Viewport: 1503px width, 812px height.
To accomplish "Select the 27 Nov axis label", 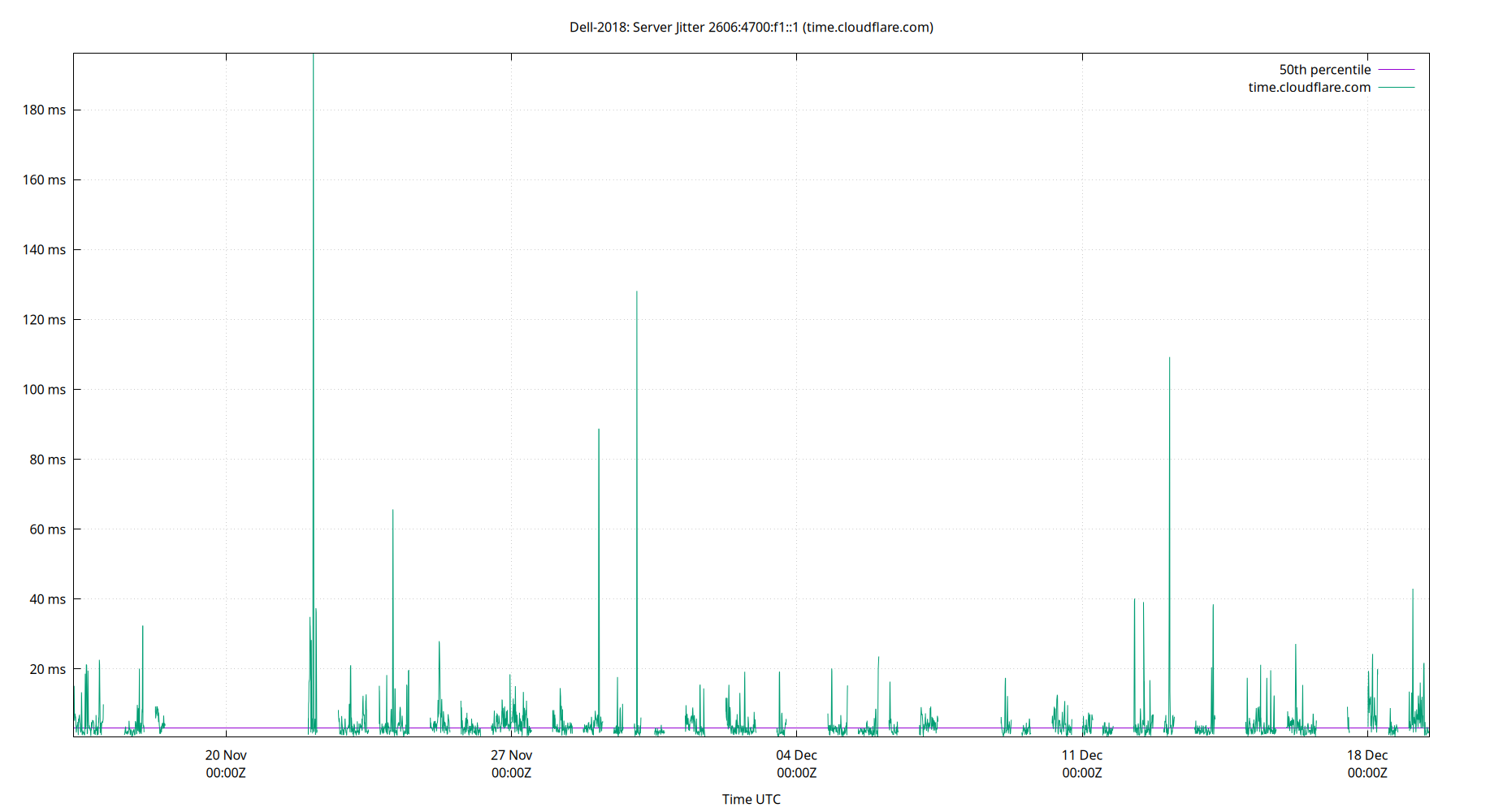I will (511, 755).
